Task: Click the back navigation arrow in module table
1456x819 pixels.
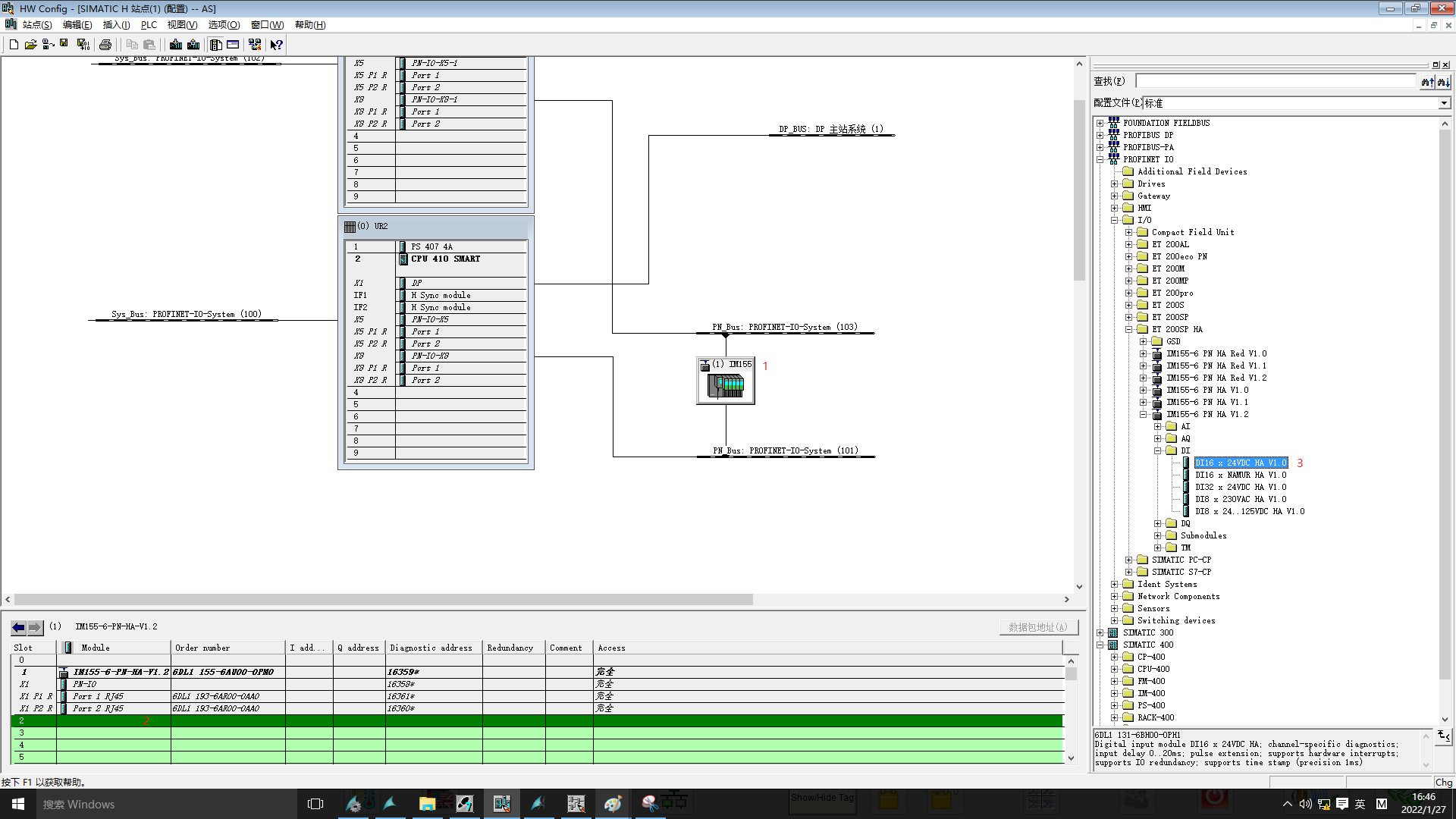Action: (x=18, y=627)
